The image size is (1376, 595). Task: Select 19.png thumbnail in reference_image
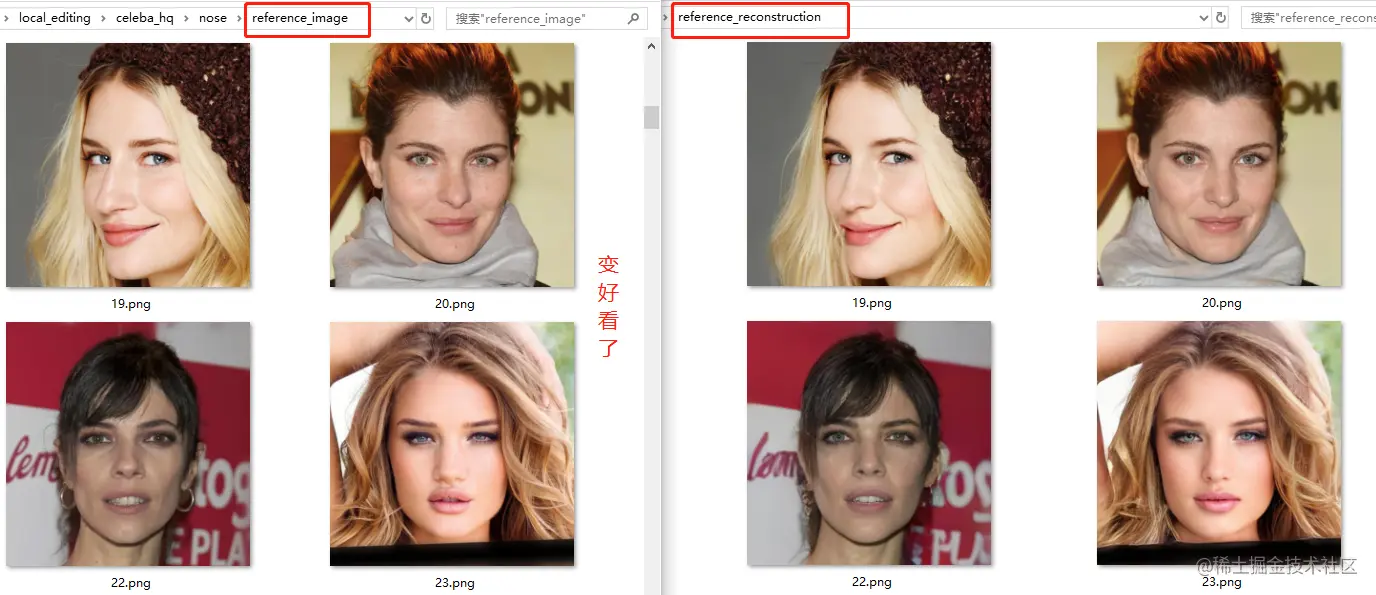(128, 165)
